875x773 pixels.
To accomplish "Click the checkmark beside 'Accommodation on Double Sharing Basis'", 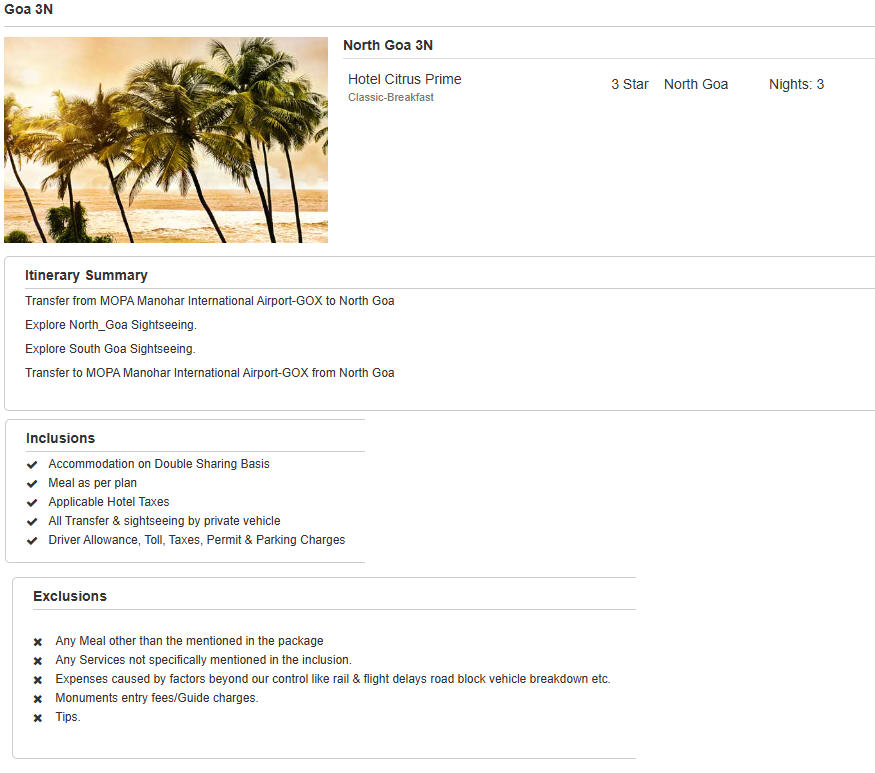I will point(32,464).
